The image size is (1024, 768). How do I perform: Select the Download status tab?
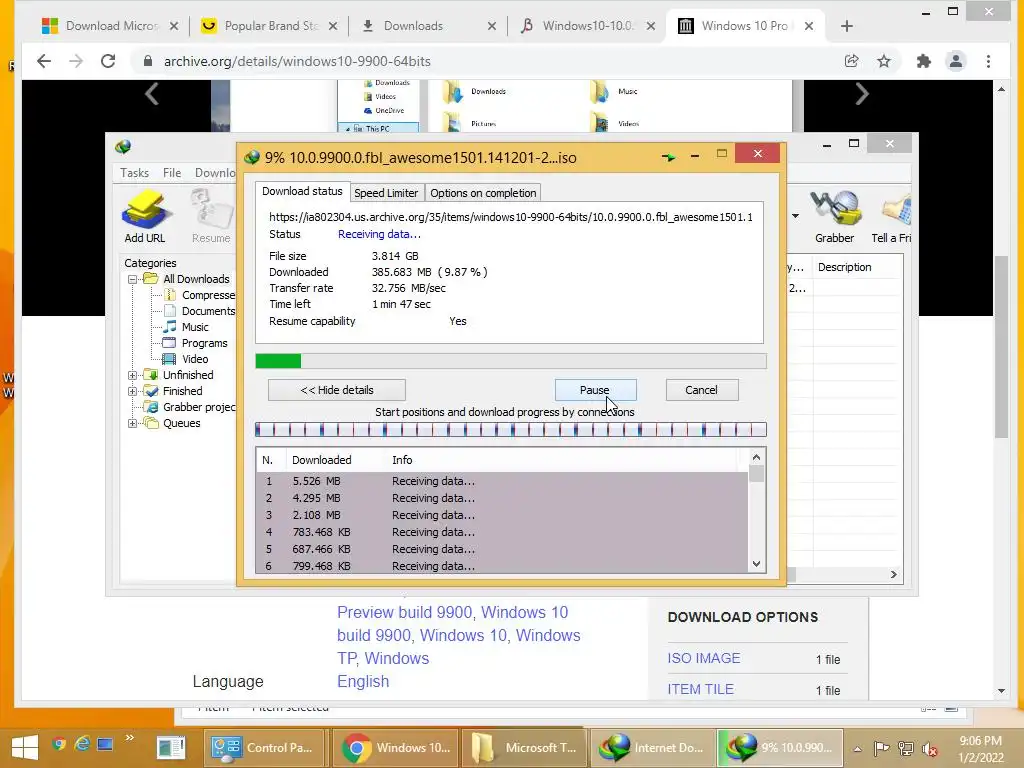[302, 191]
